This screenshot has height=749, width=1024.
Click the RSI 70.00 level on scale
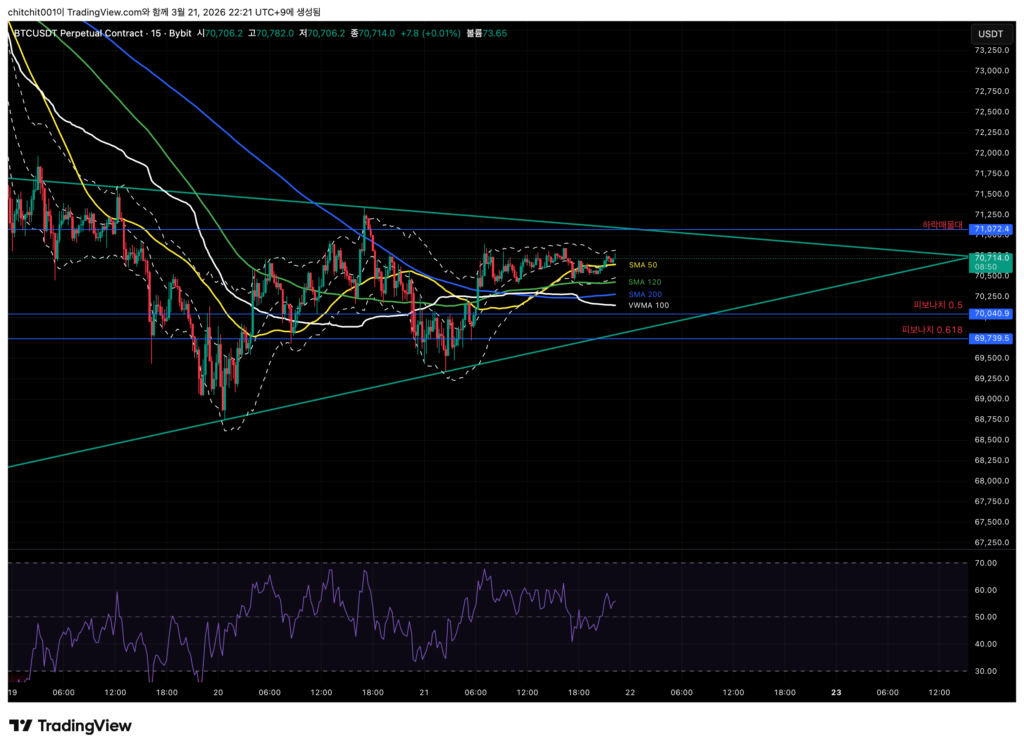(x=987, y=564)
